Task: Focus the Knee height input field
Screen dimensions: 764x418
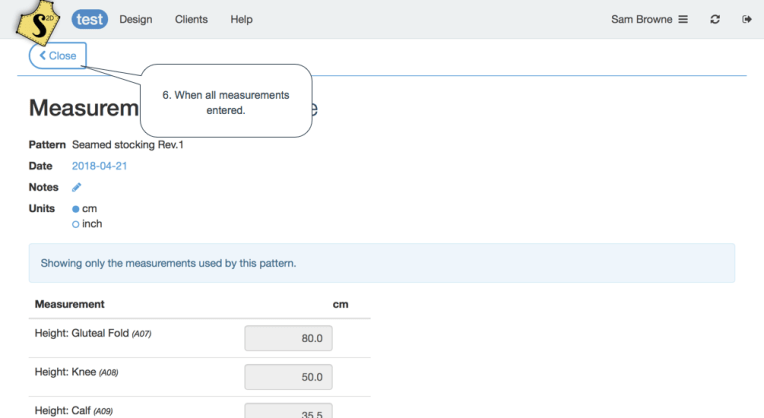Action: (x=288, y=377)
